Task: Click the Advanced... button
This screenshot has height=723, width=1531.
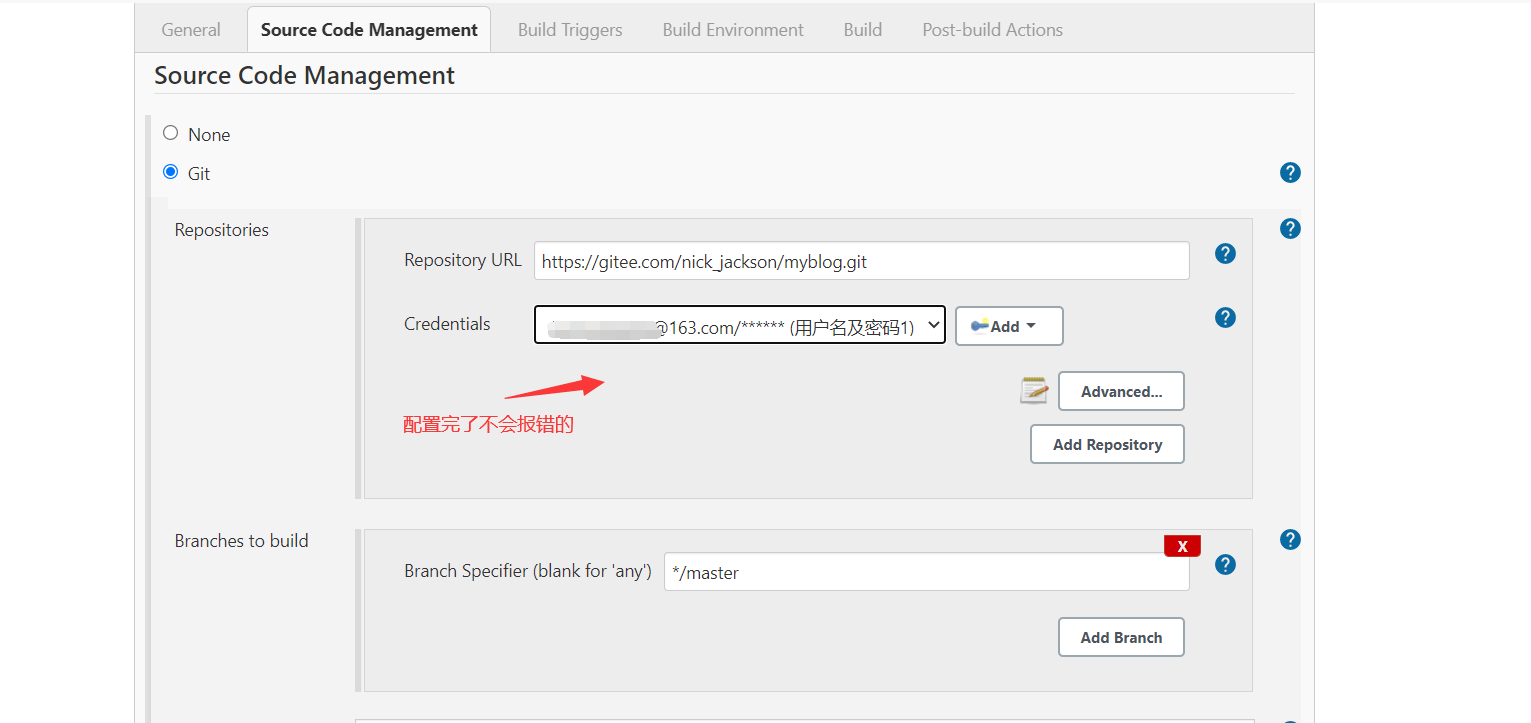Action: tap(1121, 391)
